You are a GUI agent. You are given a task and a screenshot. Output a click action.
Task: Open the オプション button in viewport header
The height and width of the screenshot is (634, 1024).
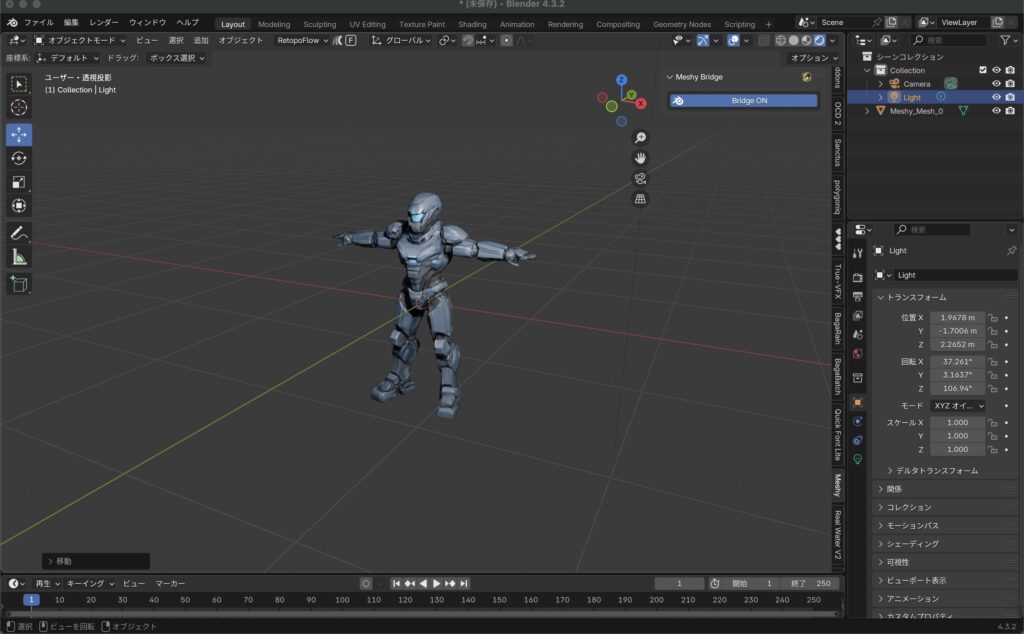point(814,58)
